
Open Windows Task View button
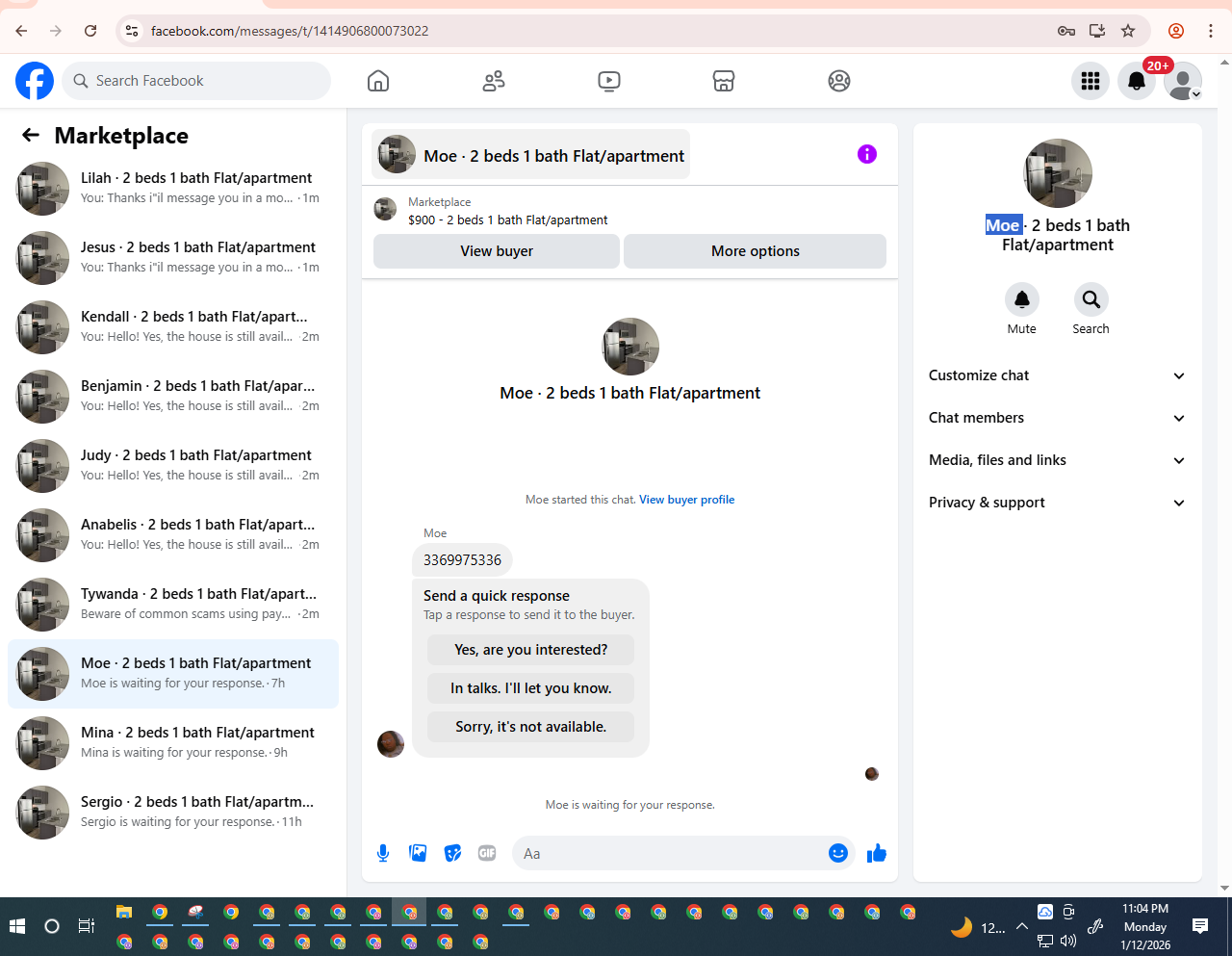click(87, 926)
